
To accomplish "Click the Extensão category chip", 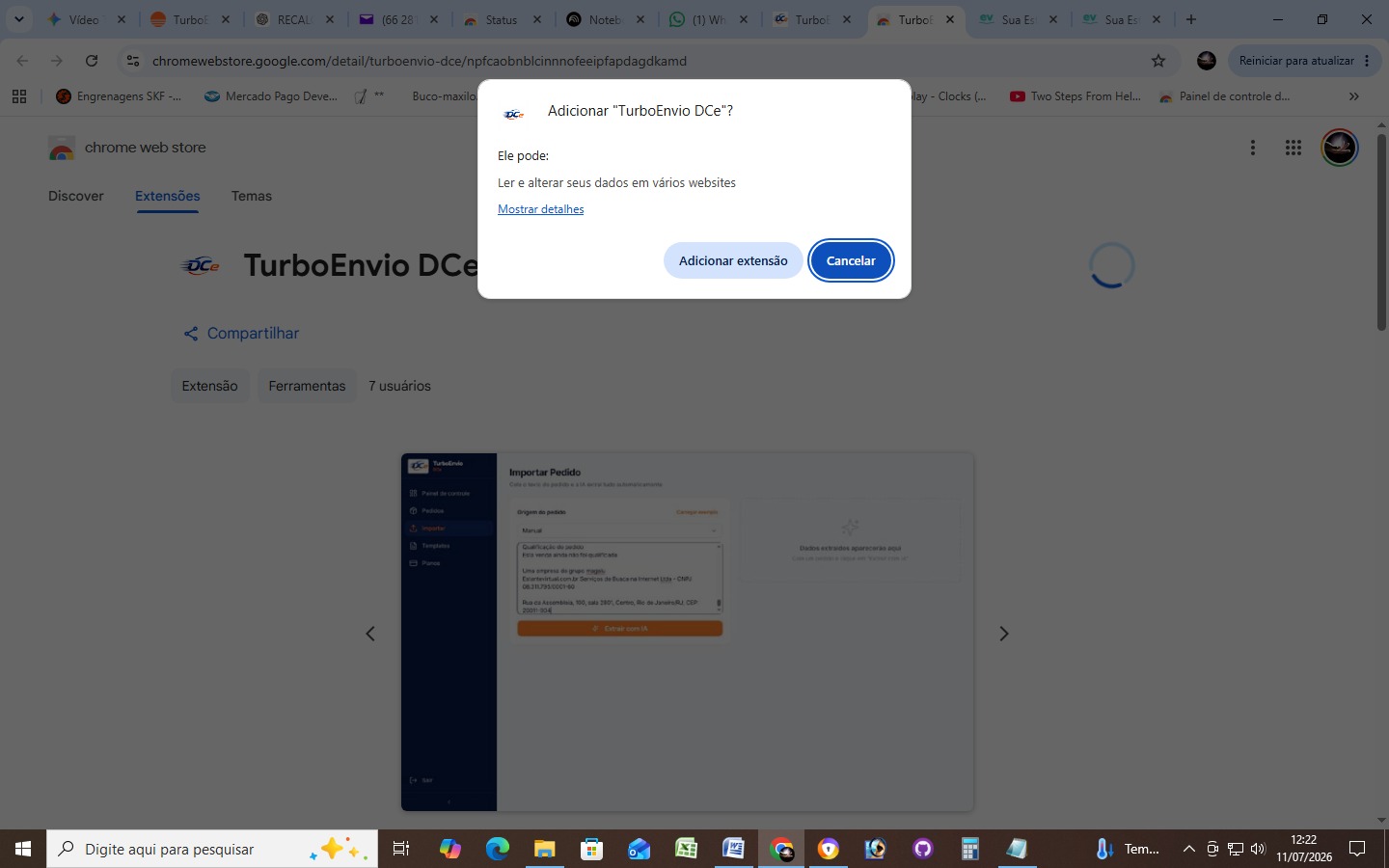I will pos(210,386).
